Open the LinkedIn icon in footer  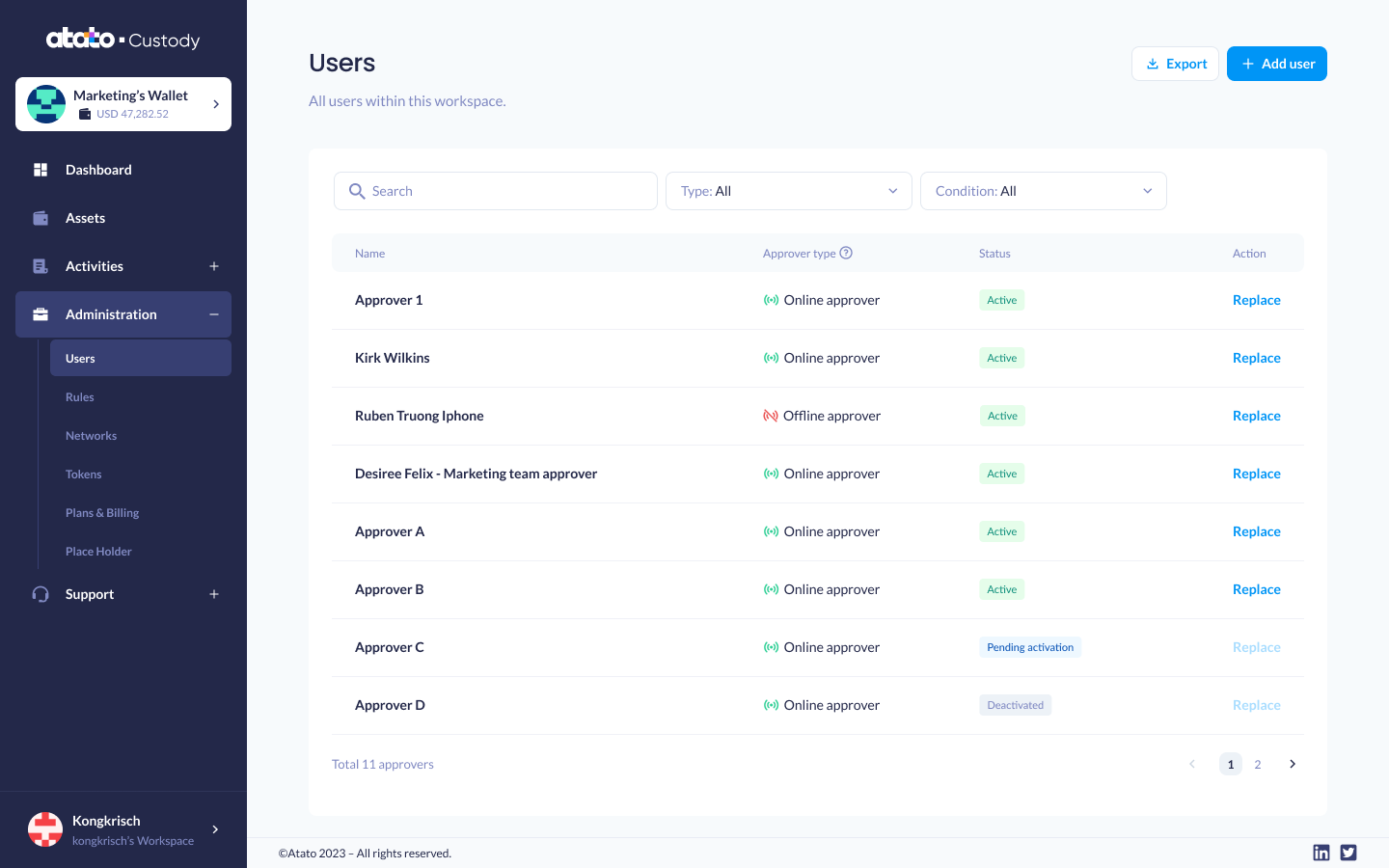pos(1321,853)
